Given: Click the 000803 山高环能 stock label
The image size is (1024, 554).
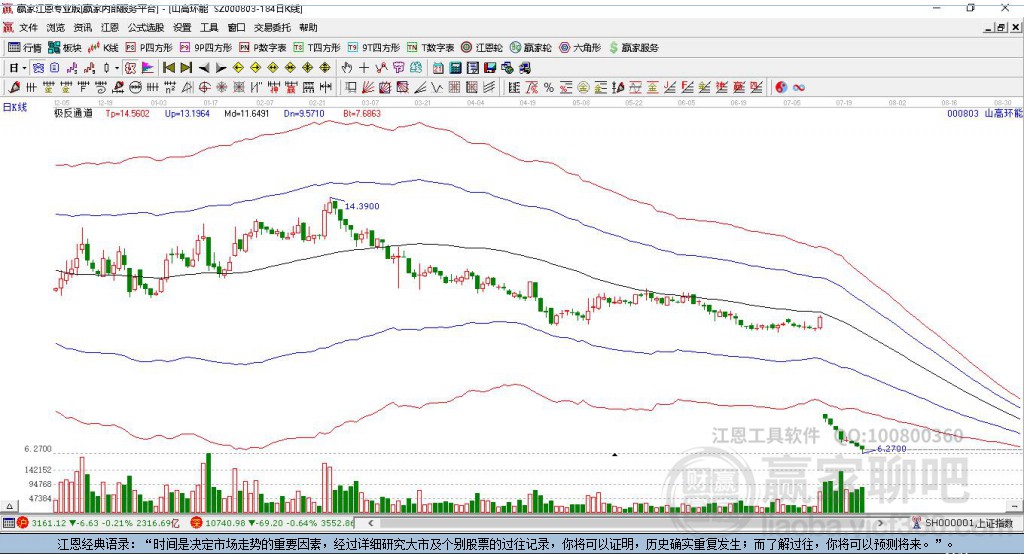Looking at the screenshot, I should pyautogui.click(x=985, y=114).
